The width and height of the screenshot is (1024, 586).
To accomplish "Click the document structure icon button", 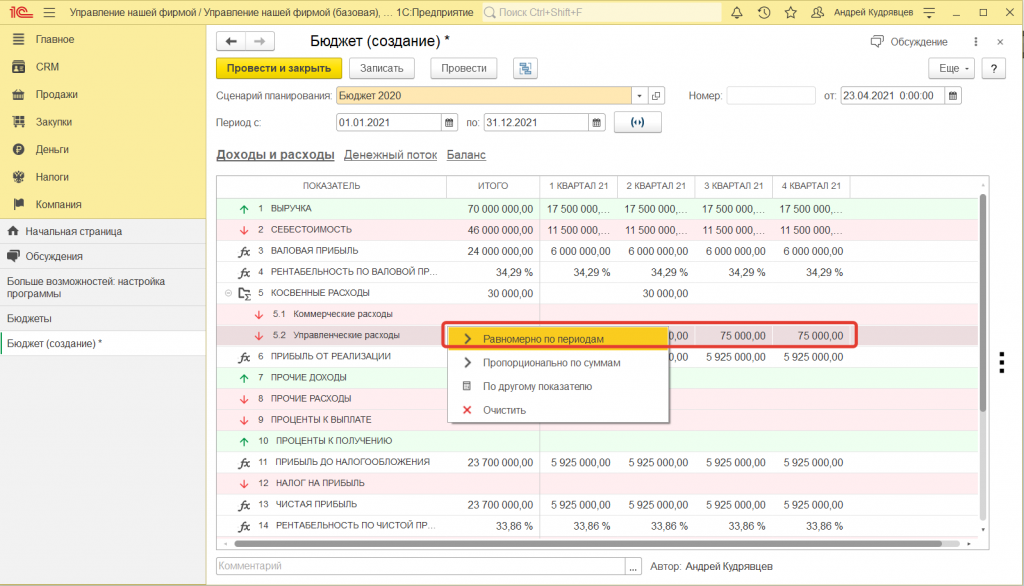I will [x=525, y=68].
